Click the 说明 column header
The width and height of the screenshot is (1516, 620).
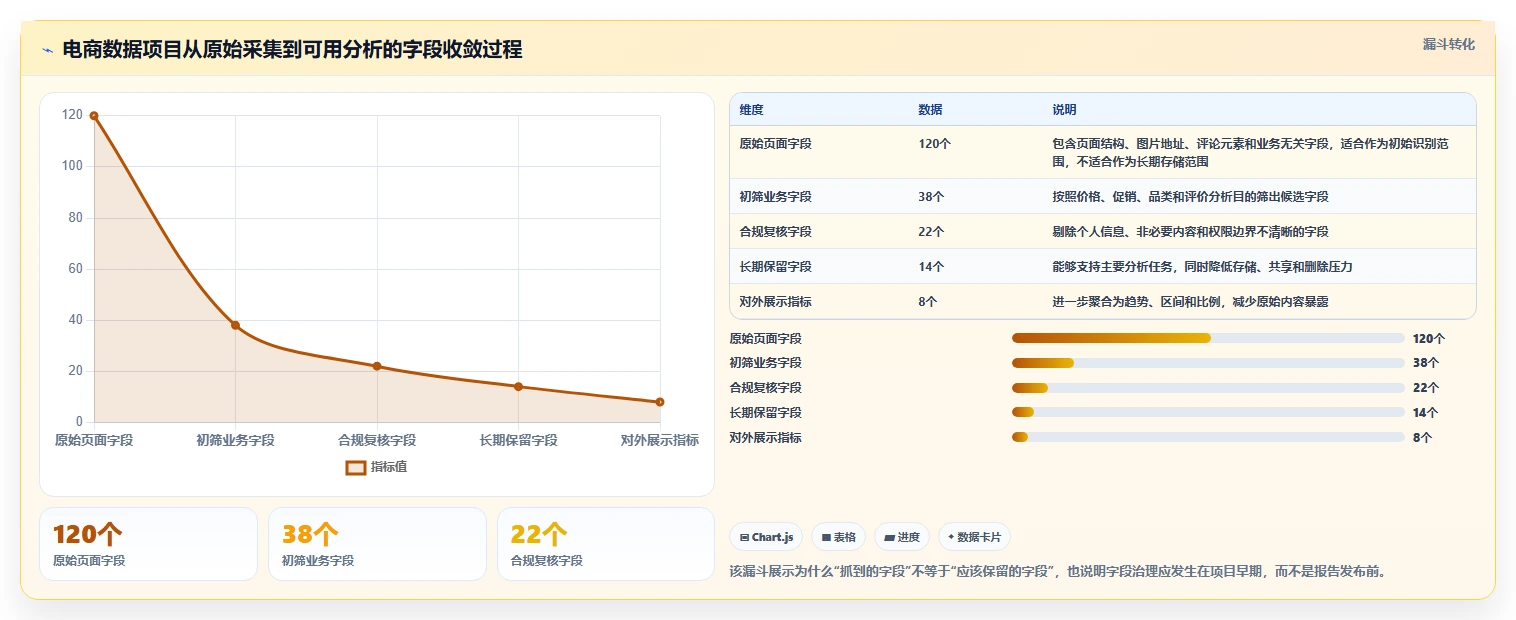(x=1064, y=110)
